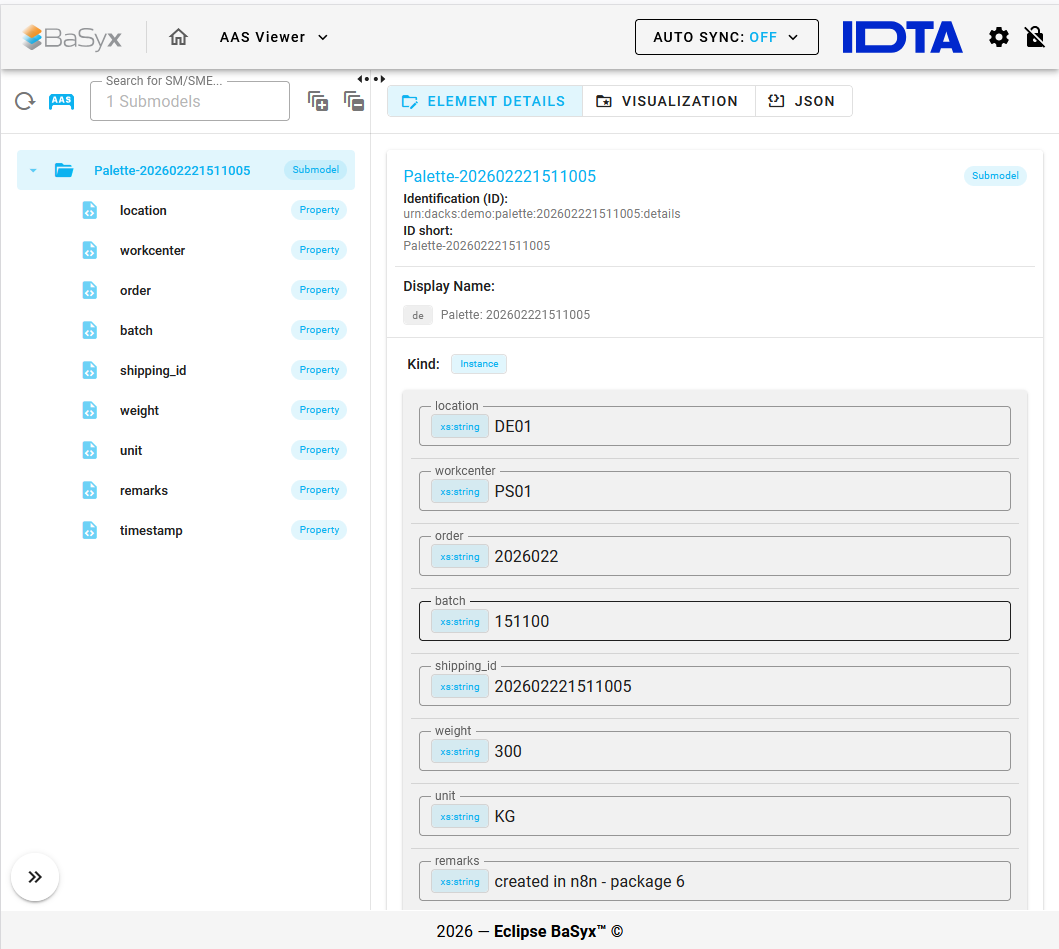Open the Auto Sync dropdown
Viewport: 1059px width, 949px height.
click(x=726, y=37)
